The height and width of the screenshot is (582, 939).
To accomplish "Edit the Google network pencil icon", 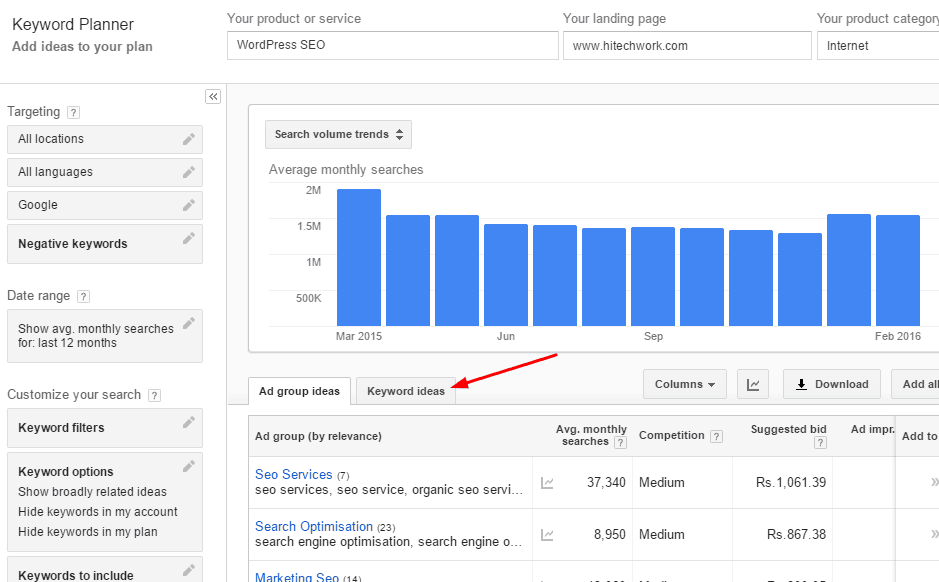I will click(x=189, y=205).
